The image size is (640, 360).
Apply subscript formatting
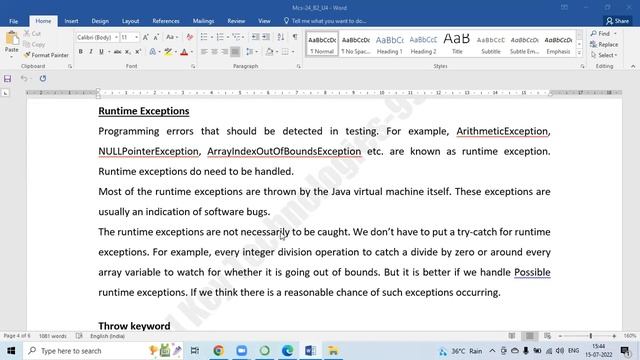click(x=128, y=52)
